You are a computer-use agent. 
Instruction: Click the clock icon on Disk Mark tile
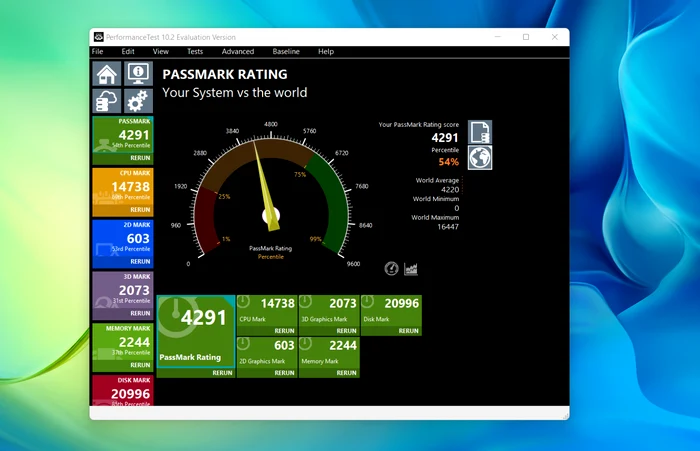coord(367,302)
